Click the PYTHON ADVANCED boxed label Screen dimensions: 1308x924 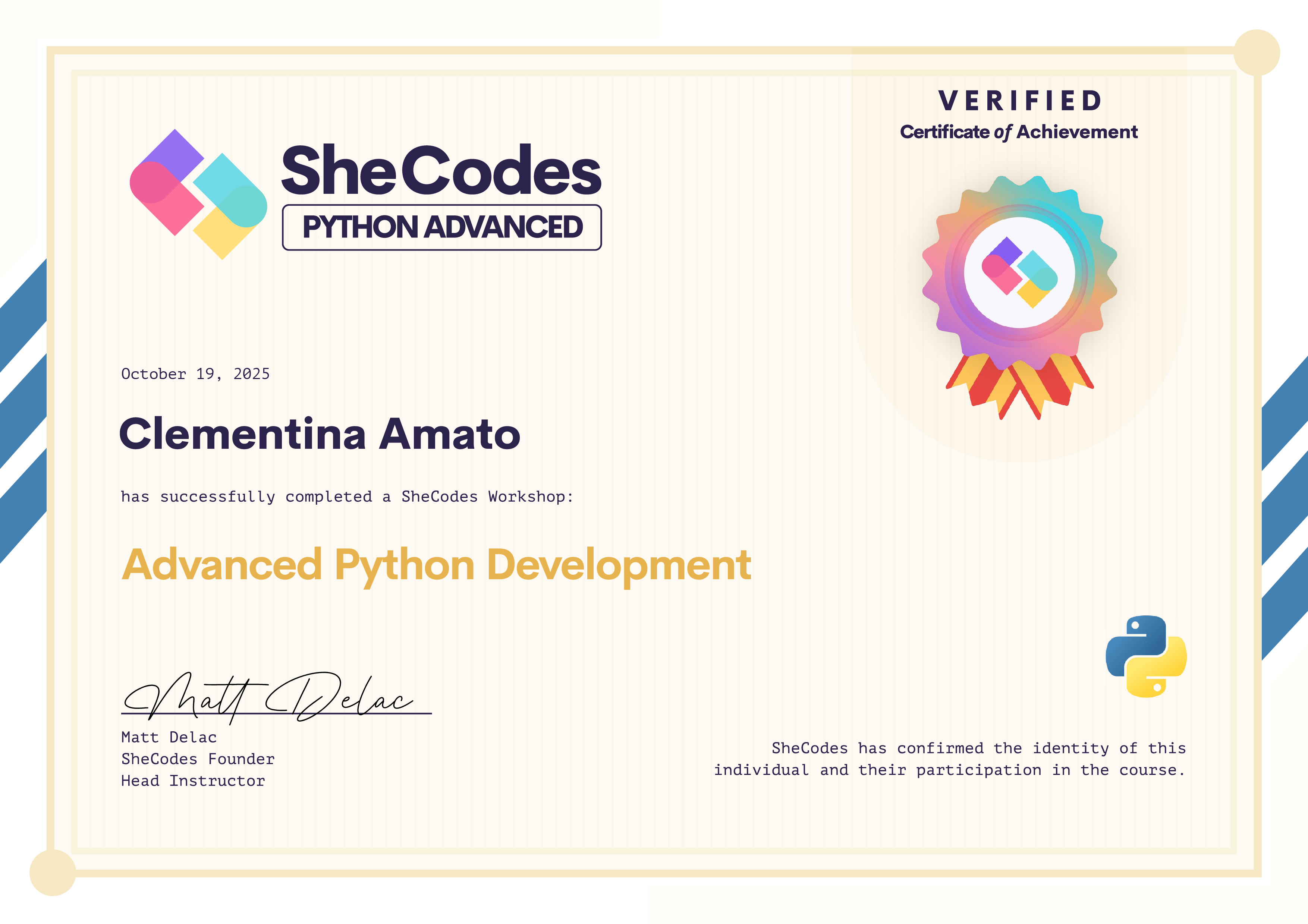(x=441, y=227)
